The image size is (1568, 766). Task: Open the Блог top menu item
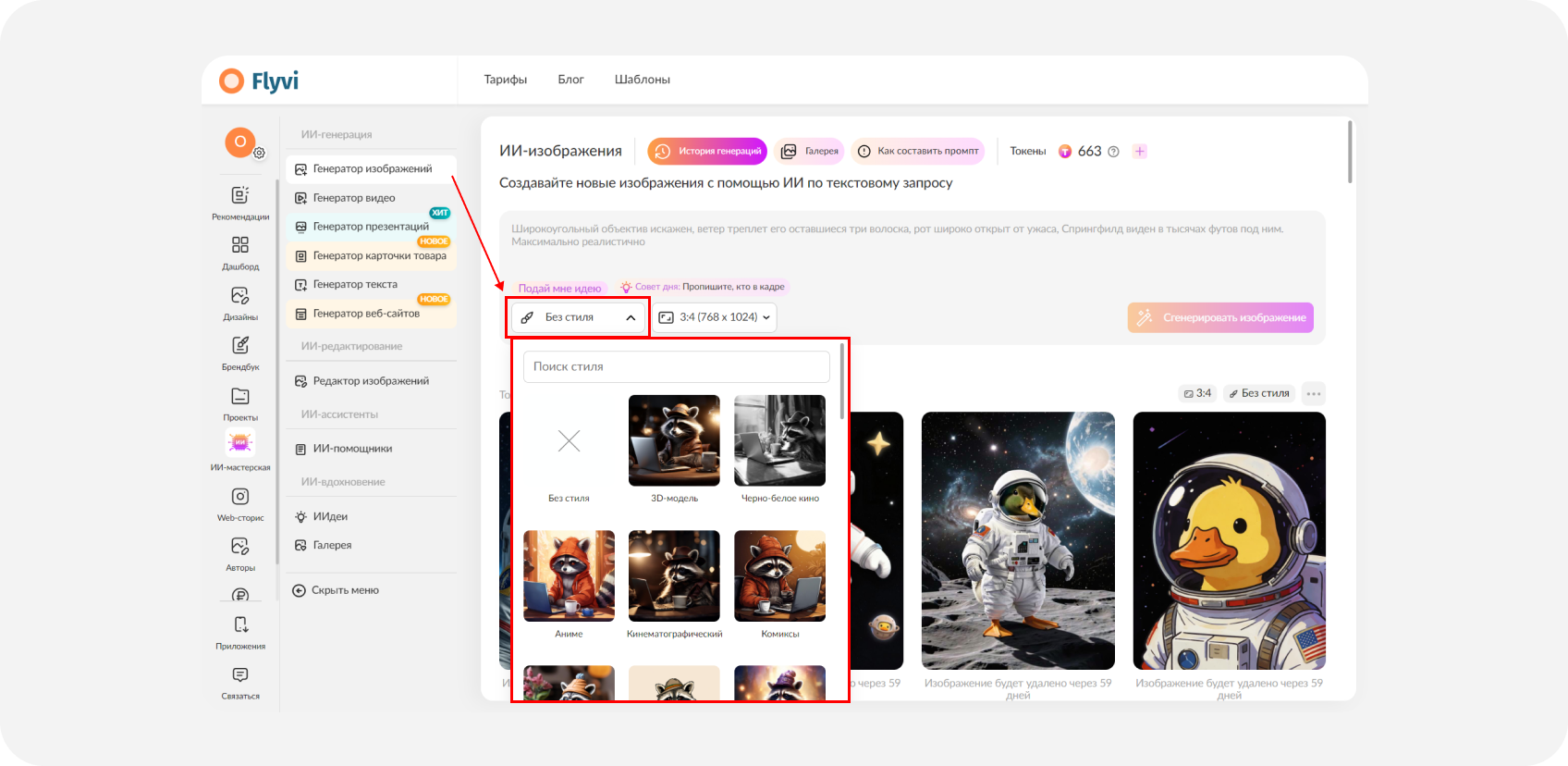[570, 80]
